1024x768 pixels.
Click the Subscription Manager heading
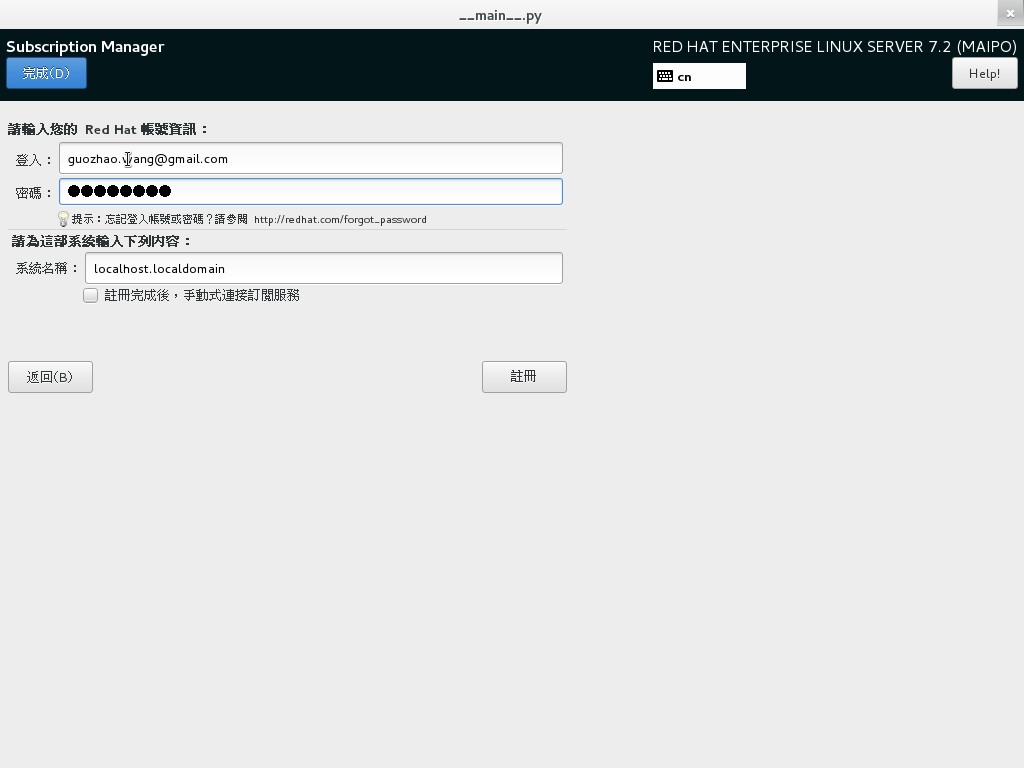tap(85, 46)
